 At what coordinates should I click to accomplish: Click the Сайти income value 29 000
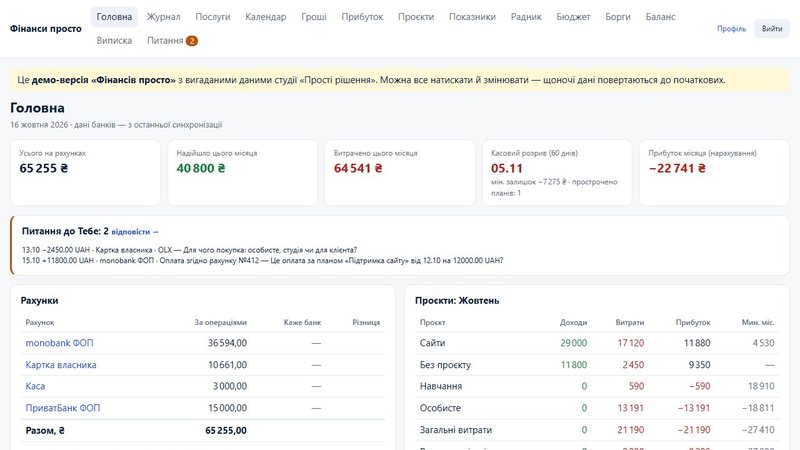pos(573,343)
